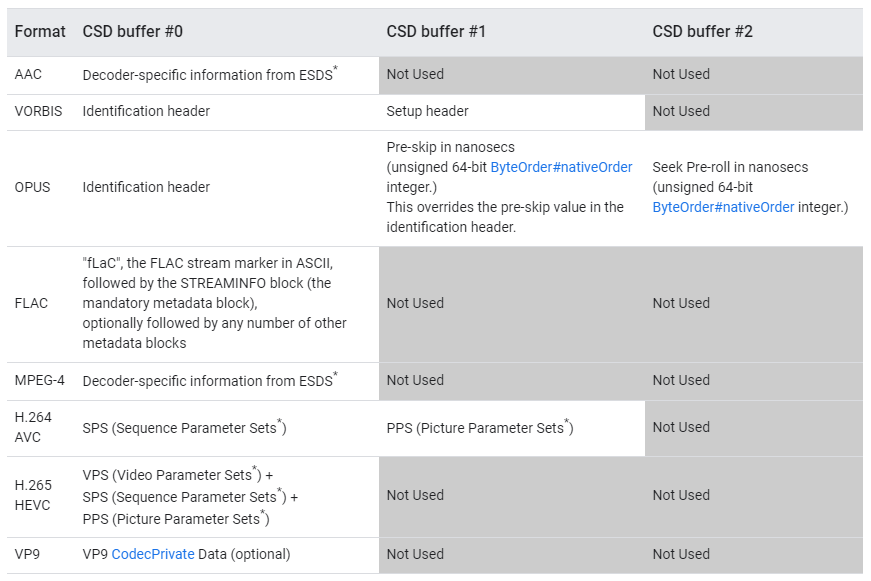
Task: Select the VORBIS format cell
Action: [38, 111]
